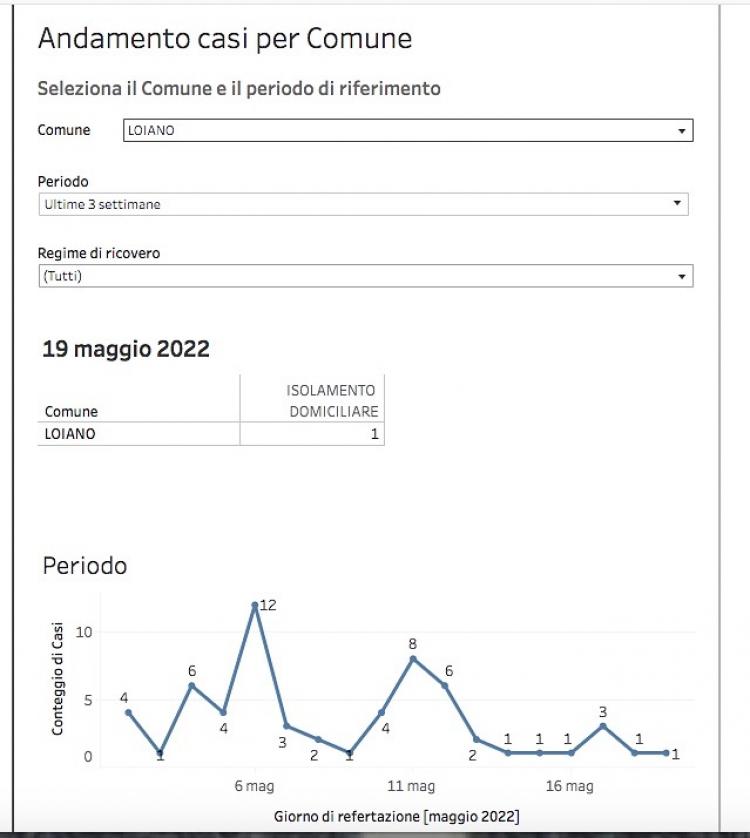Open the Regime di ricovero dropdown

(360, 276)
